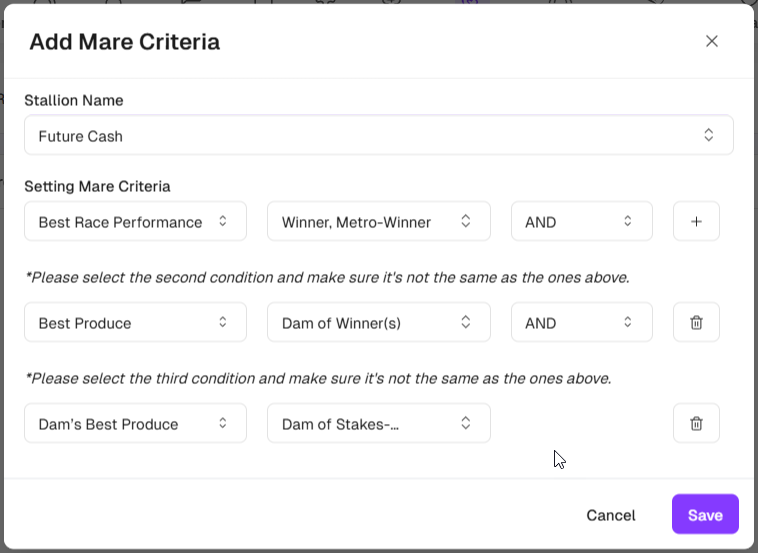This screenshot has height=553, width=758.
Task: Click the third condition hint text
Action: pos(317,378)
